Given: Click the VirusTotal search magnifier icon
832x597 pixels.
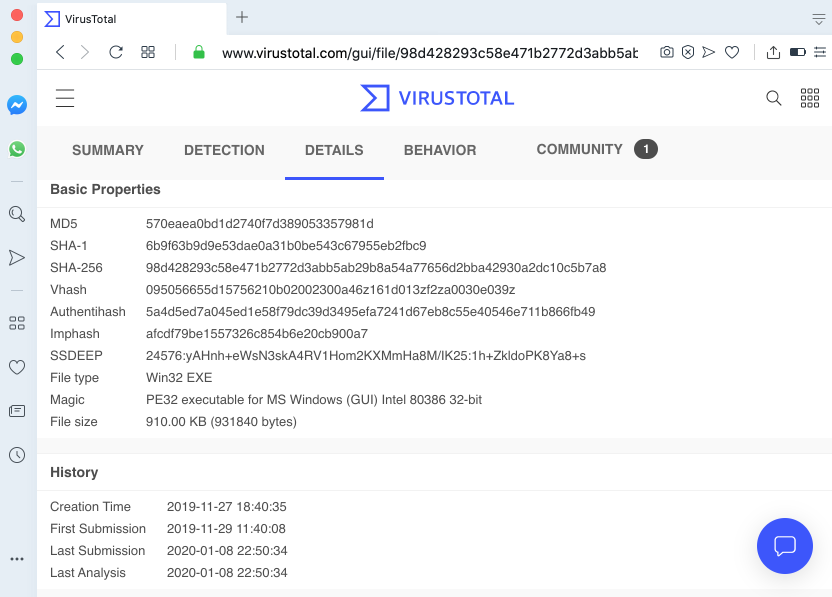Looking at the screenshot, I should pos(774,98).
